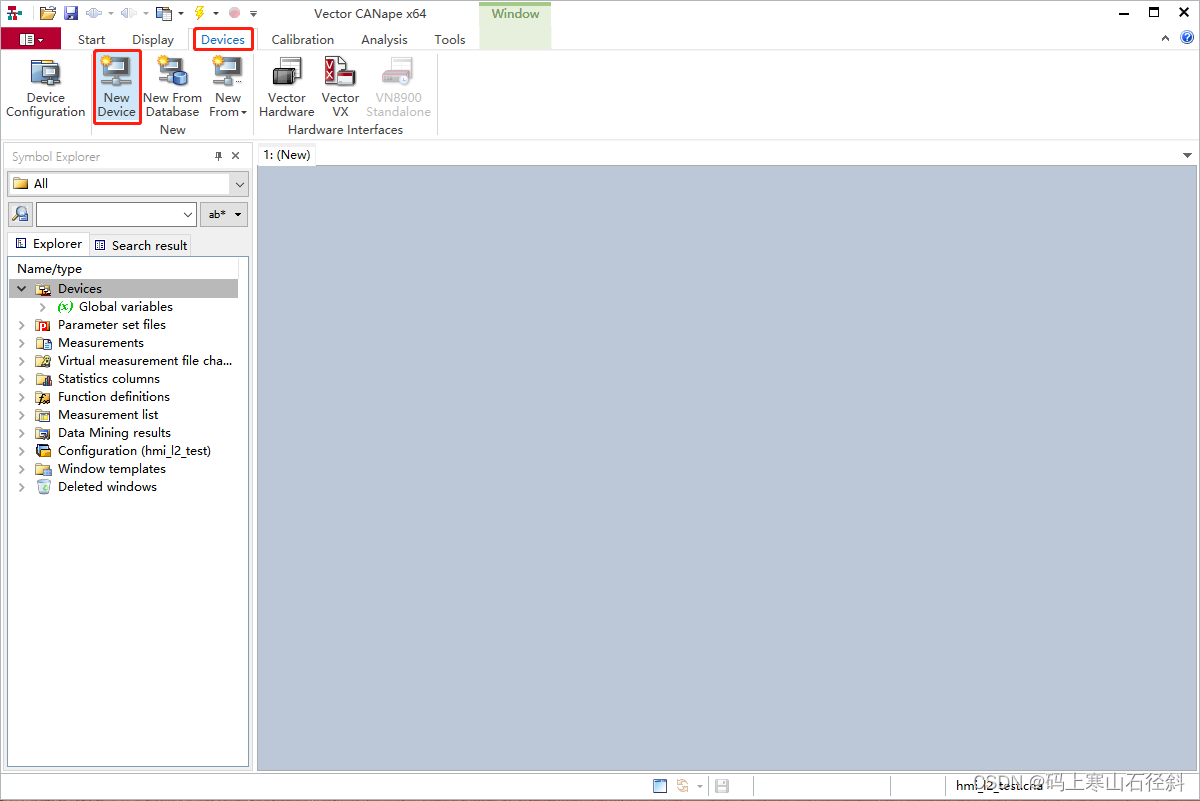The width and height of the screenshot is (1200, 801).
Task: Click the window icon in status bar
Action: [x=660, y=786]
